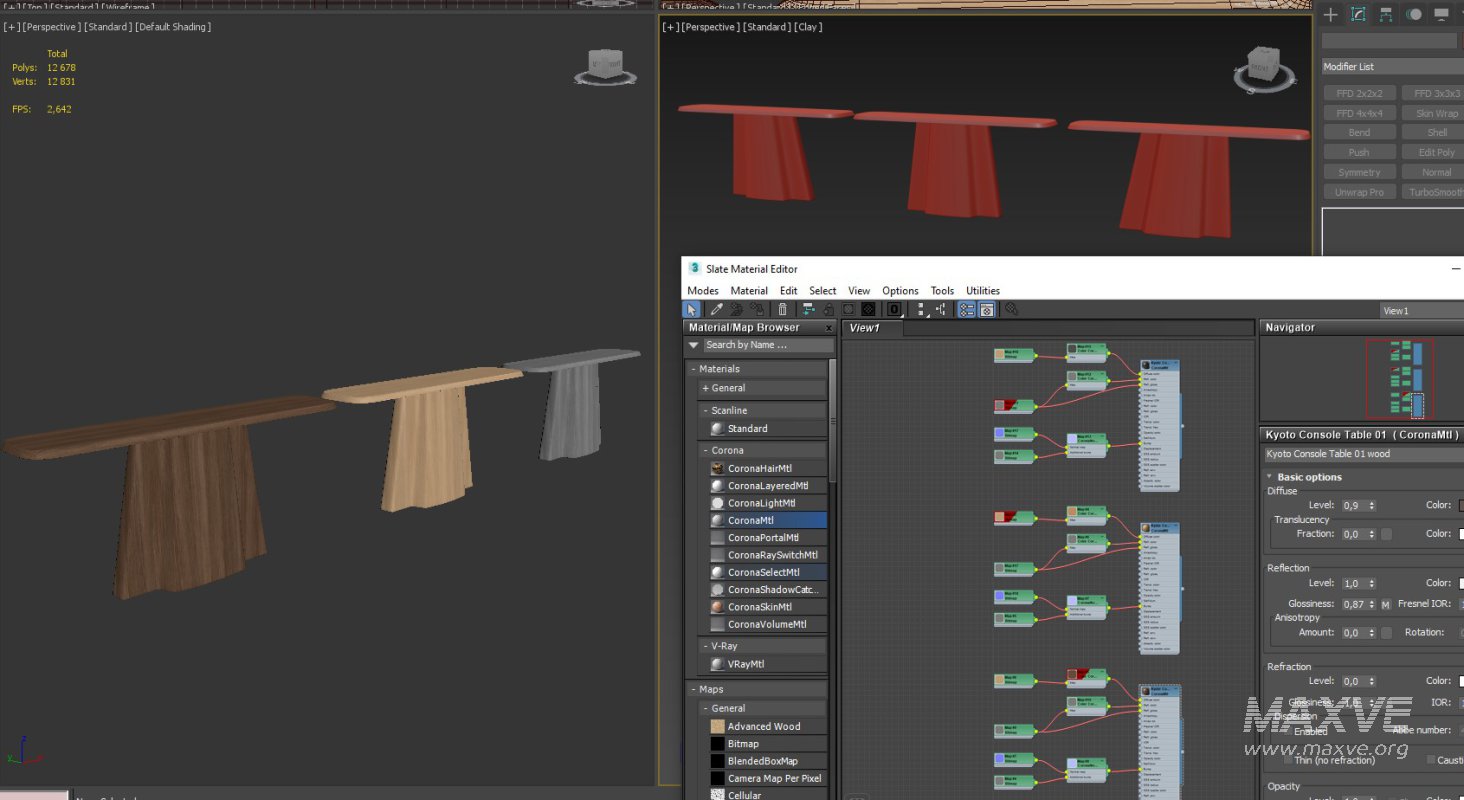Open the Utilities menu

[982, 291]
